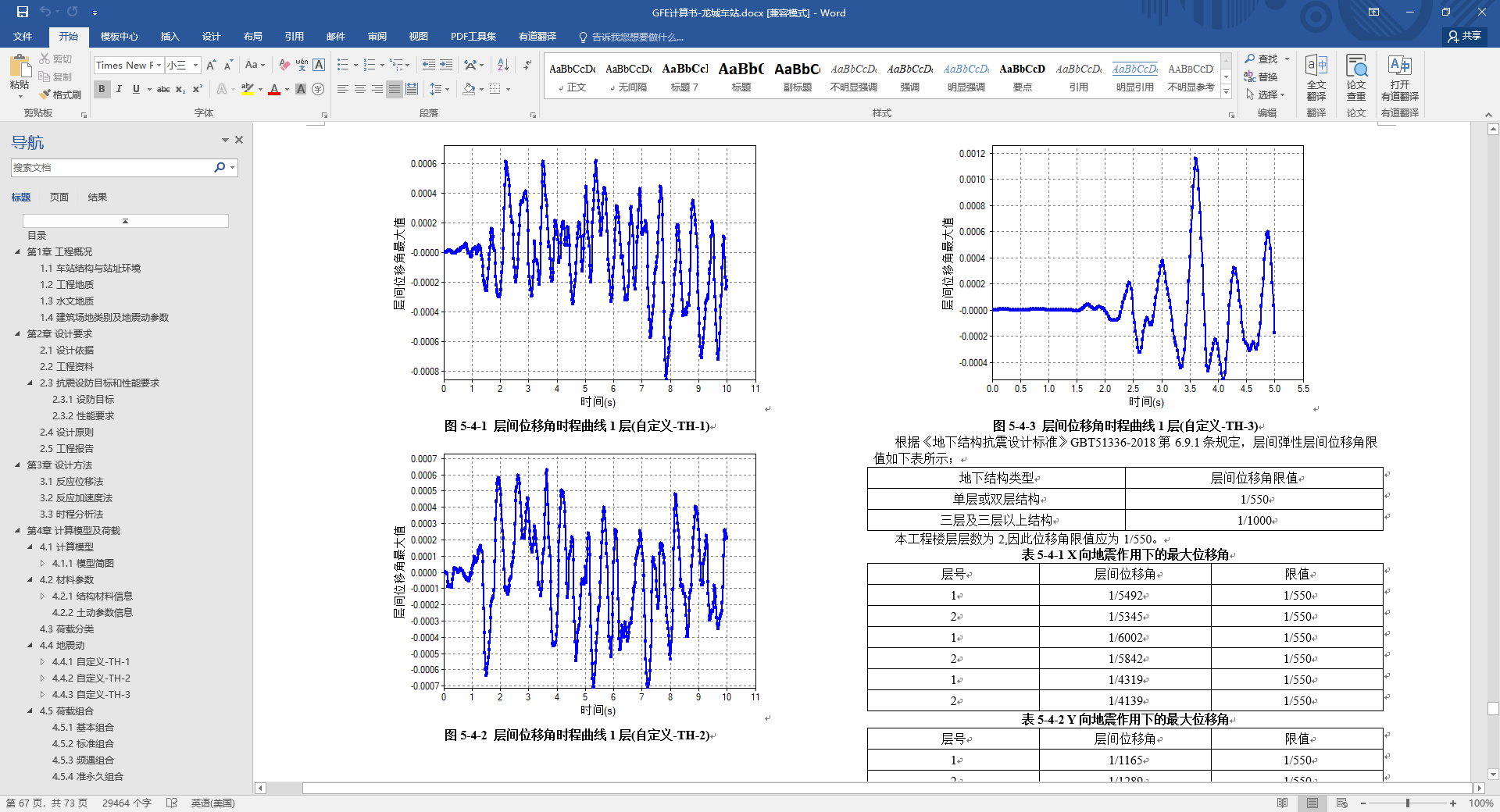Open the Find (查找) dropdown arrow
Viewport: 1500px width, 812px height.
pyautogui.click(x=1287, y=59)
